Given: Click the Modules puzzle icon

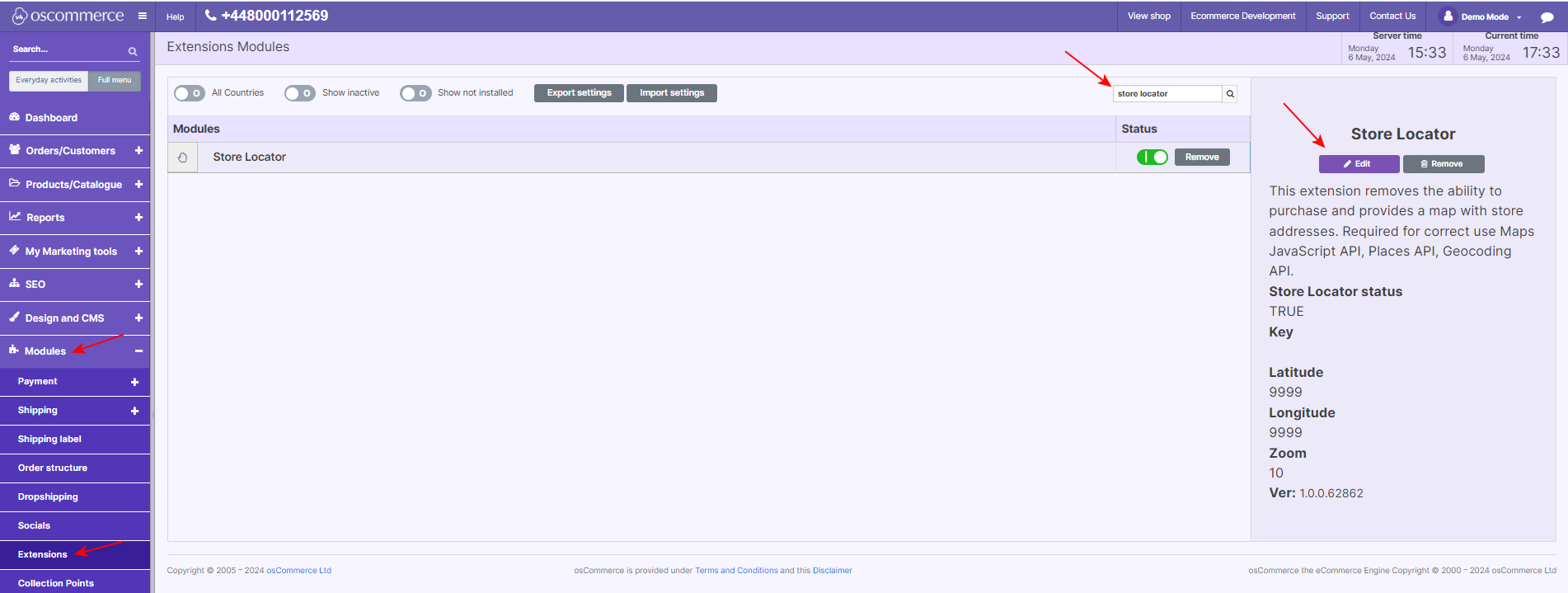Looking at the screenshot, I should tap(14, 350).
